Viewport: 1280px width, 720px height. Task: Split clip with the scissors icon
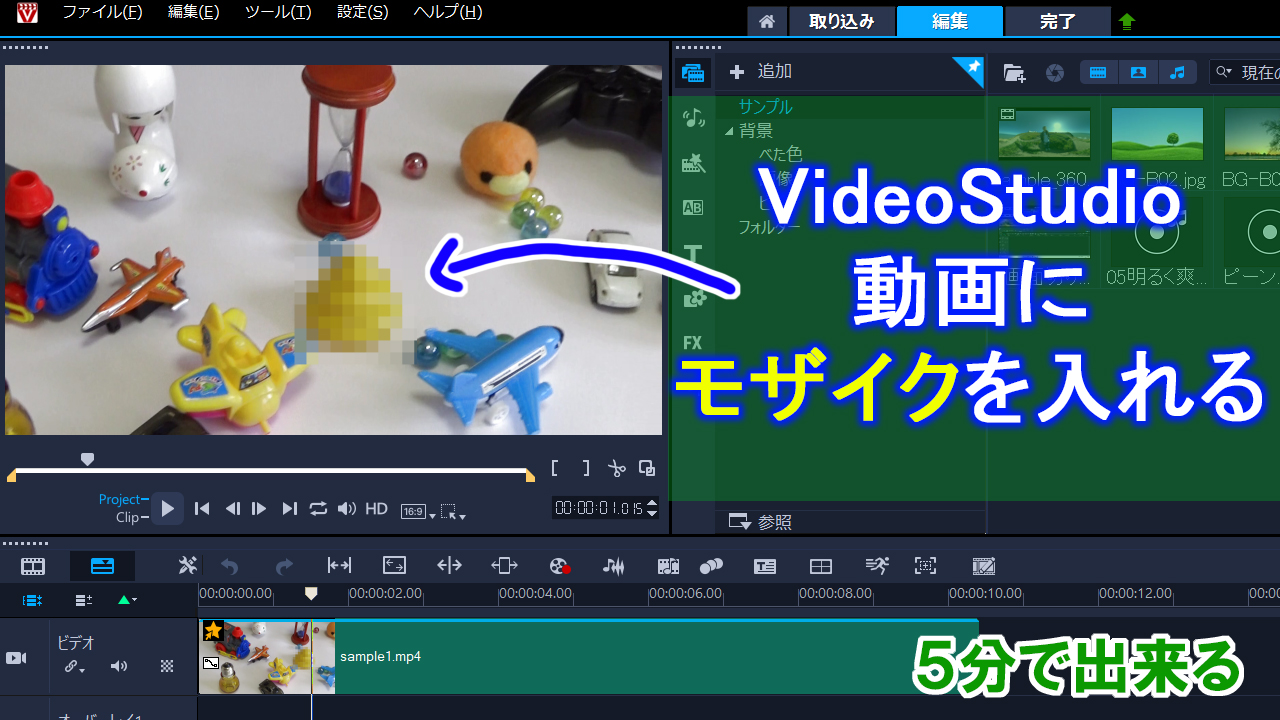tap(617, 468)
